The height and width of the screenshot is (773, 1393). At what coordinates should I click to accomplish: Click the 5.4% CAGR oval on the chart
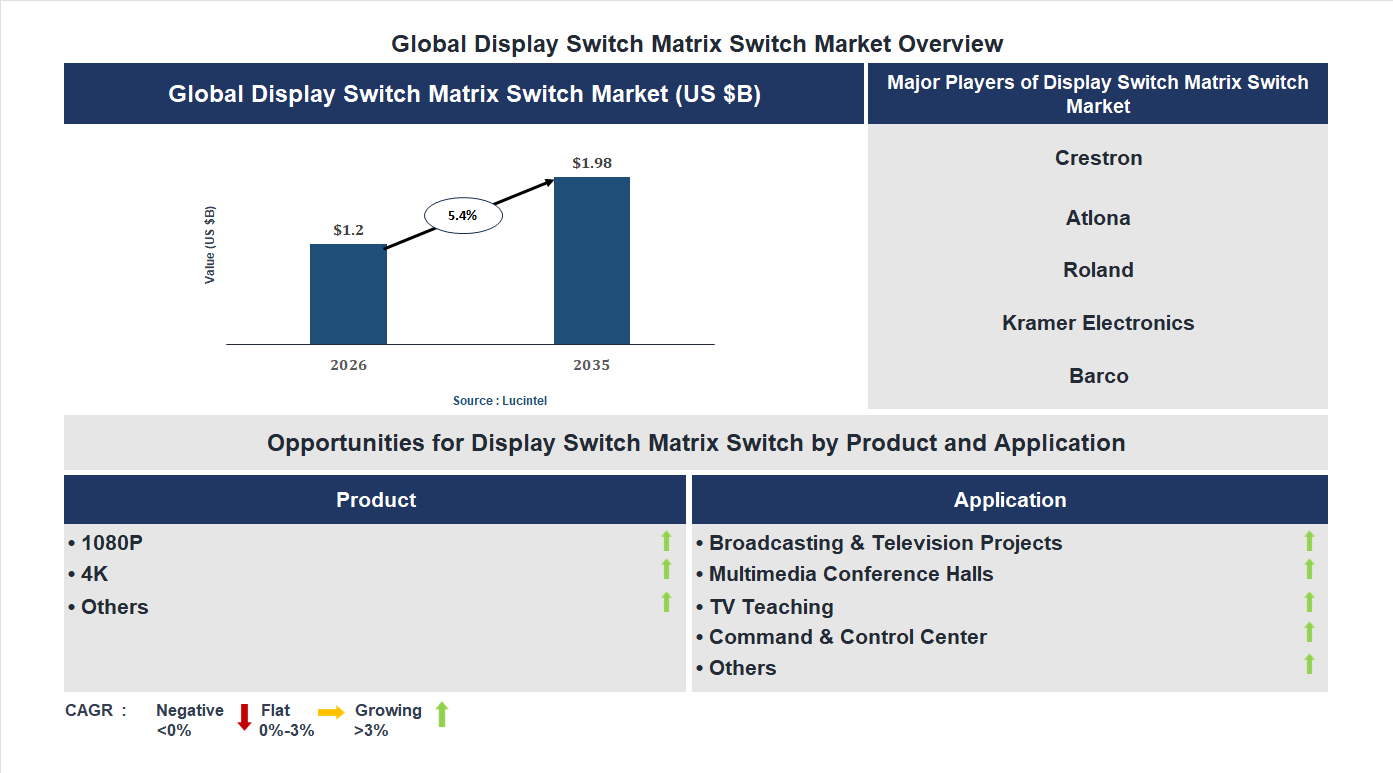(462, 214)
